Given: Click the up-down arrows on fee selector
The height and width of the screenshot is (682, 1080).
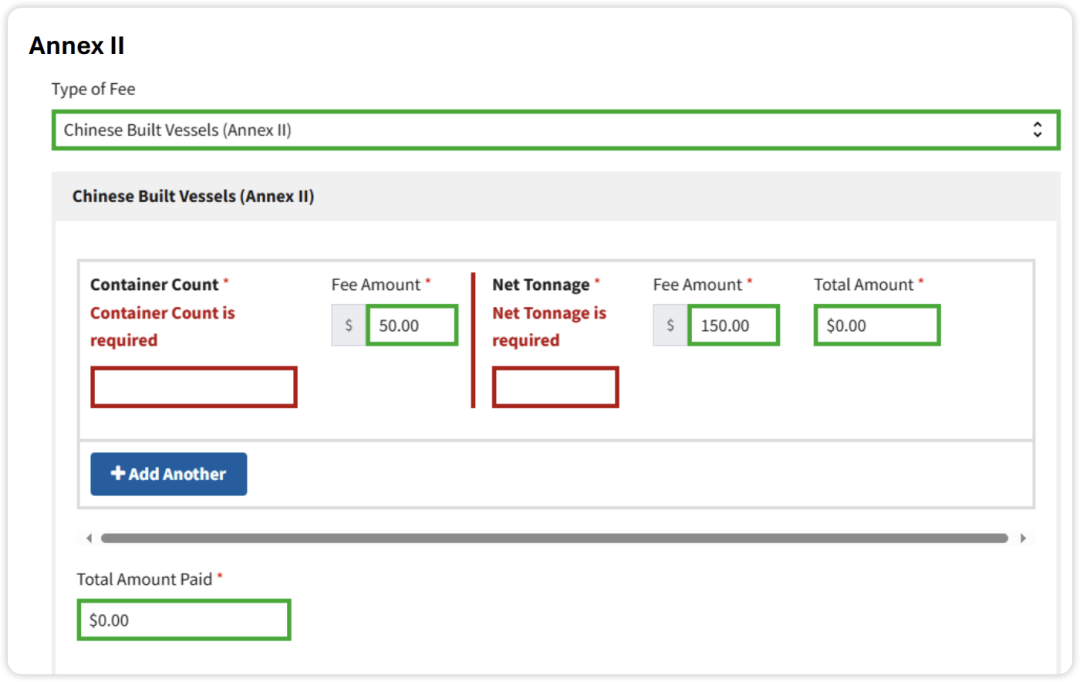Looking at the screenshot, I should click(x=1037, y=130).
